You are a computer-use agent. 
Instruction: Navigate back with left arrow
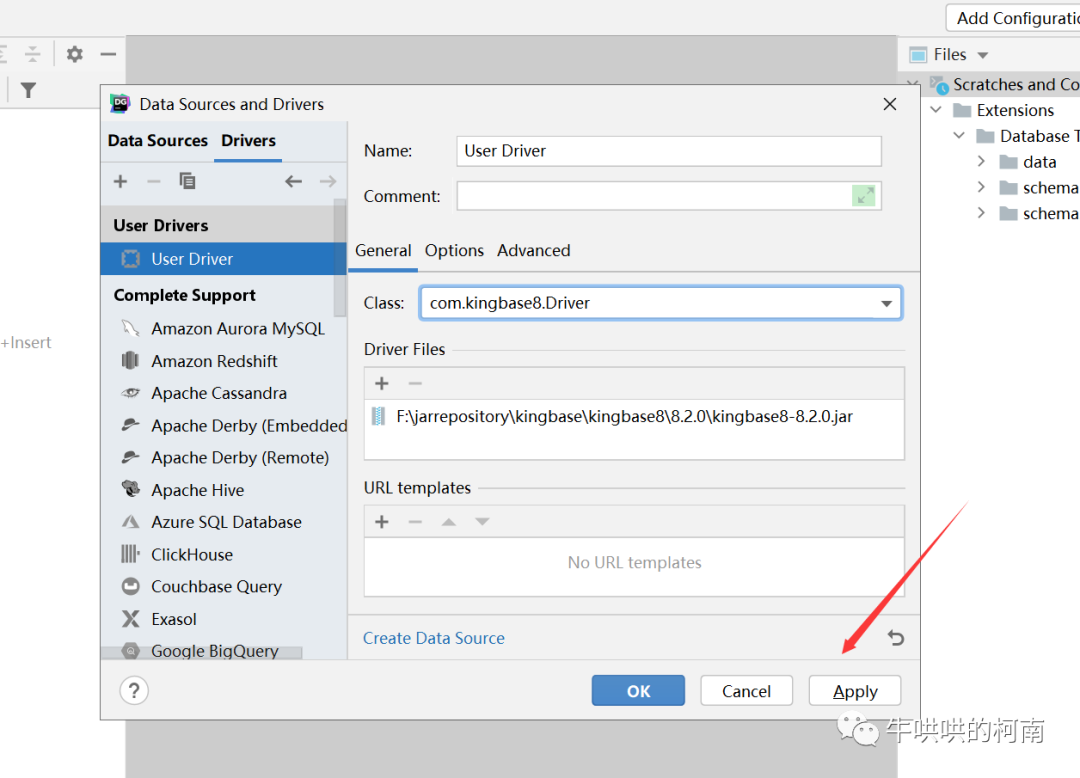(293, 181)
